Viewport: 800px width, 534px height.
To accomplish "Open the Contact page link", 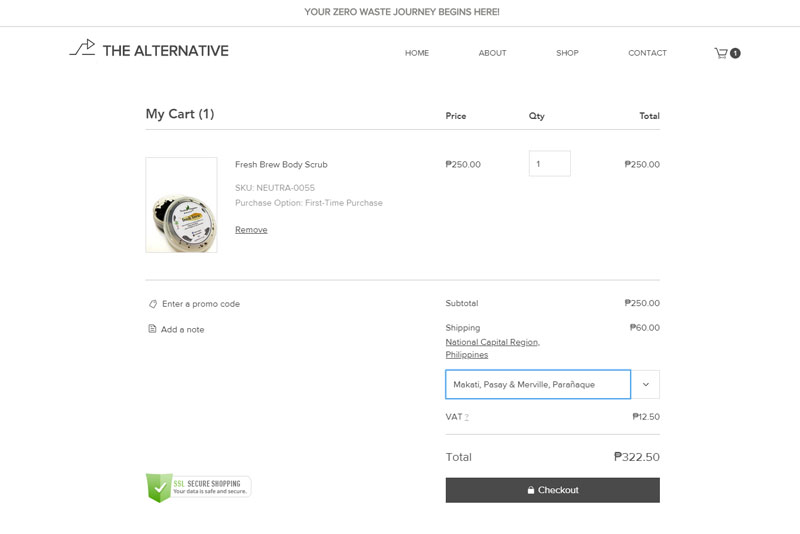I will click(647, 53).
